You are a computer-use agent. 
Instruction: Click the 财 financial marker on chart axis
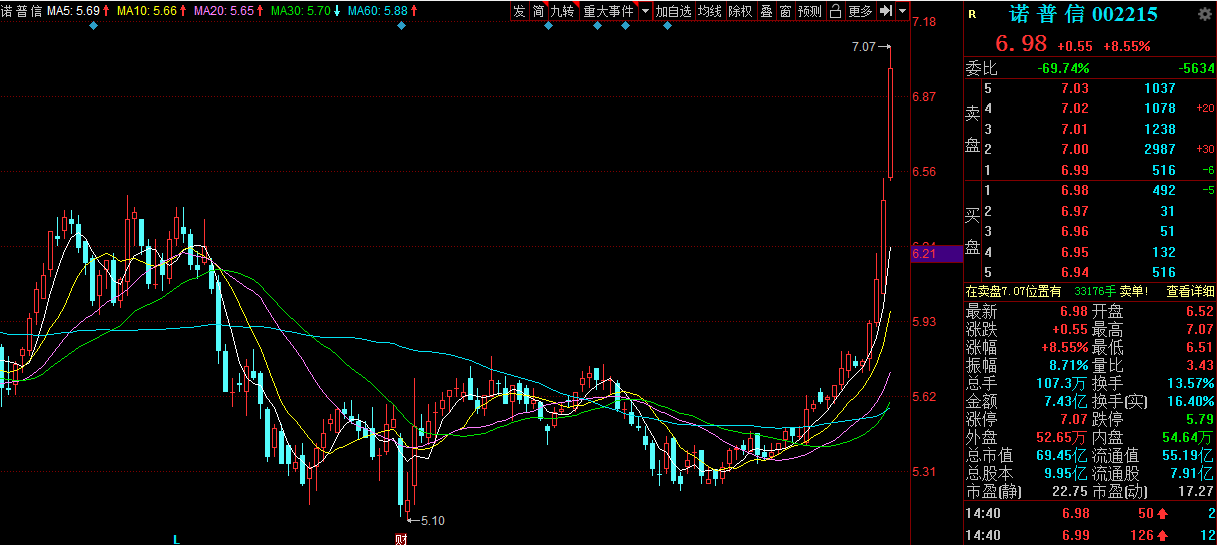(x=400, y=539)
